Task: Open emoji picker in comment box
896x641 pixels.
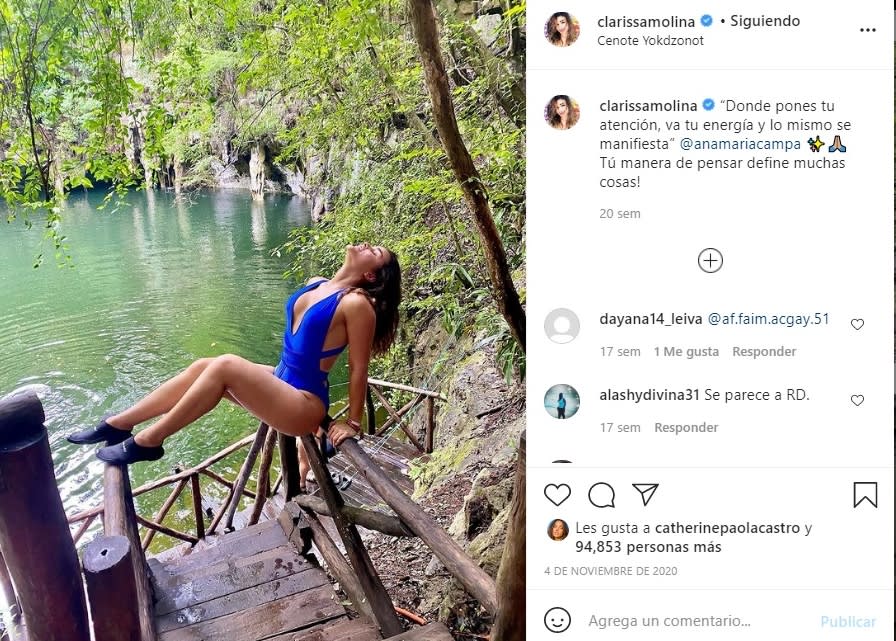Action: [557, 621]
